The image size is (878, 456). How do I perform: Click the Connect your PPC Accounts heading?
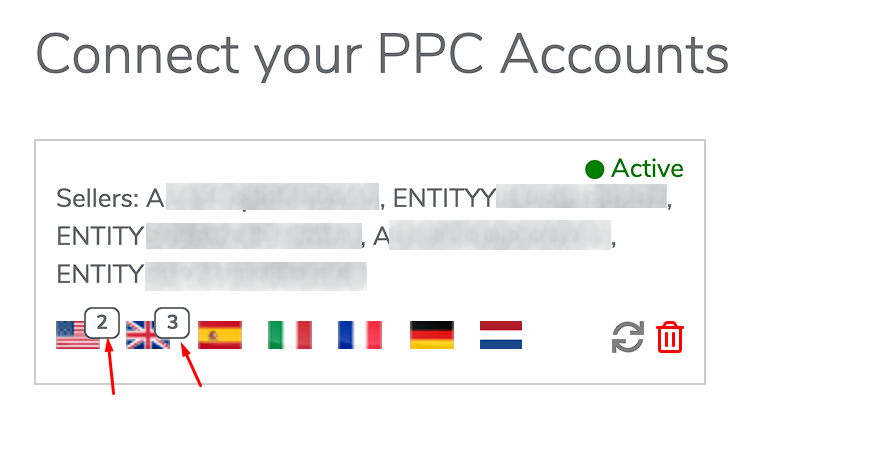[x=382, y=55]
